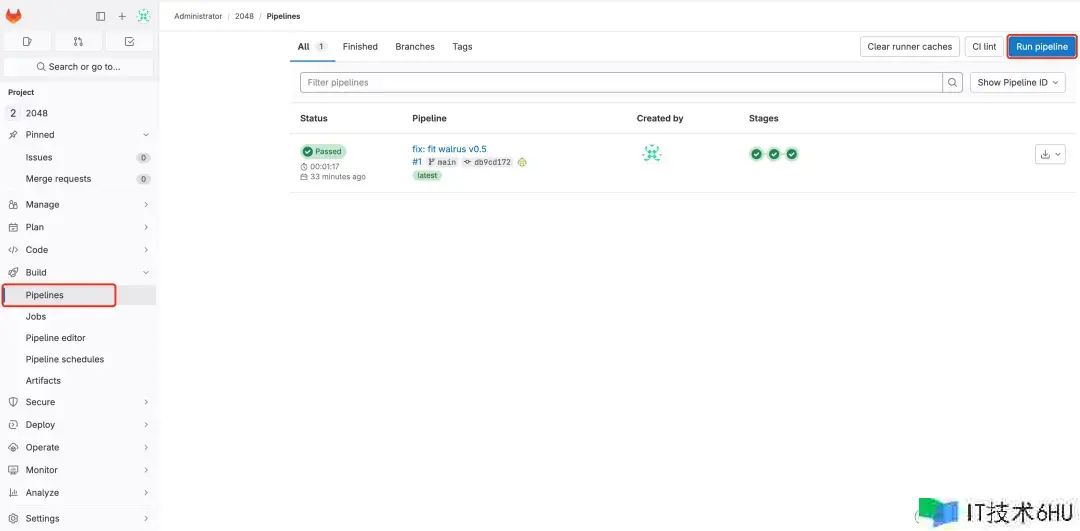Click the creator avatar in pipeline row
1080x531 pixels.
(652, 153)
